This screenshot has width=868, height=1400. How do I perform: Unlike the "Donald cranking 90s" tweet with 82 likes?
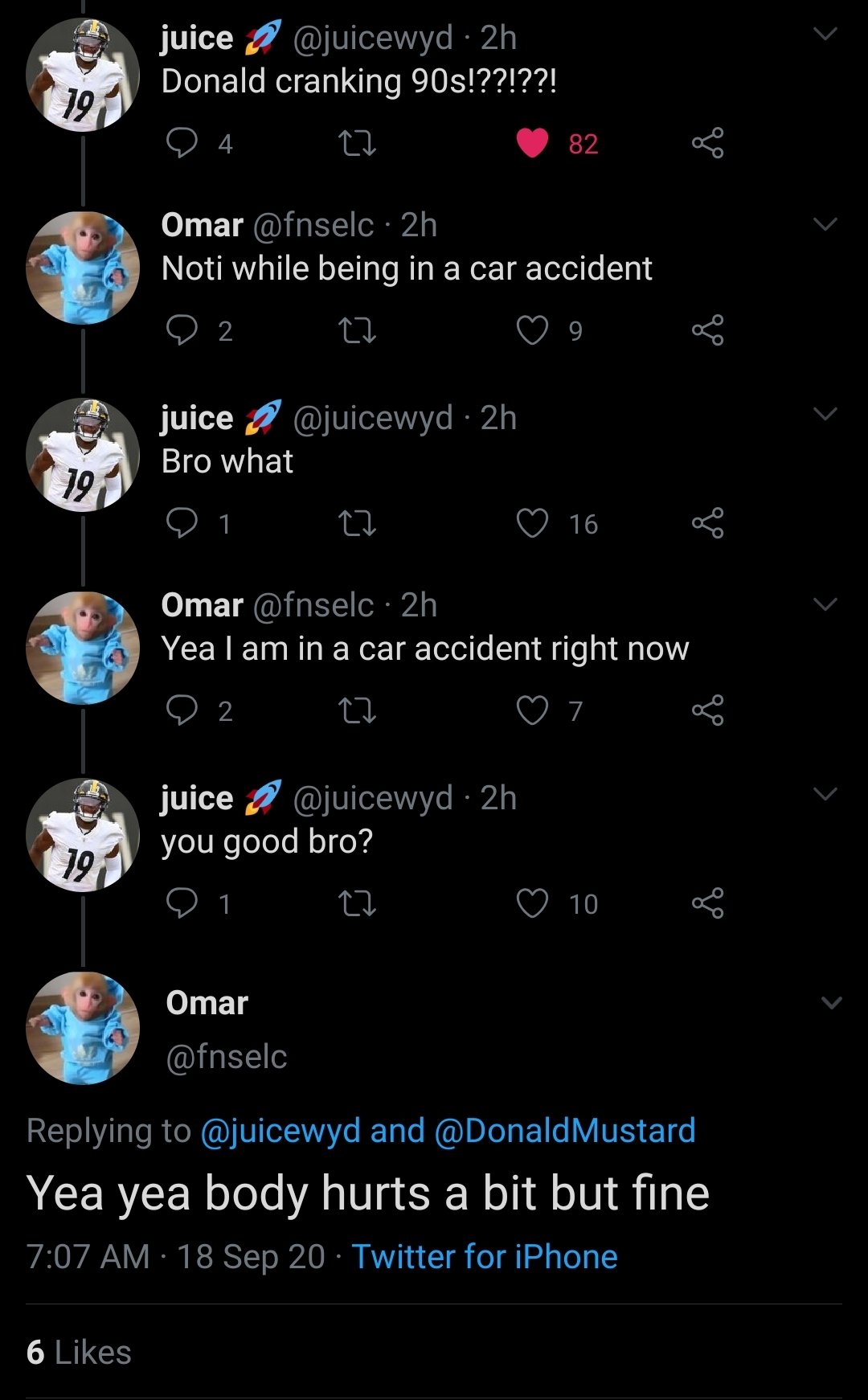click(532, 143)
